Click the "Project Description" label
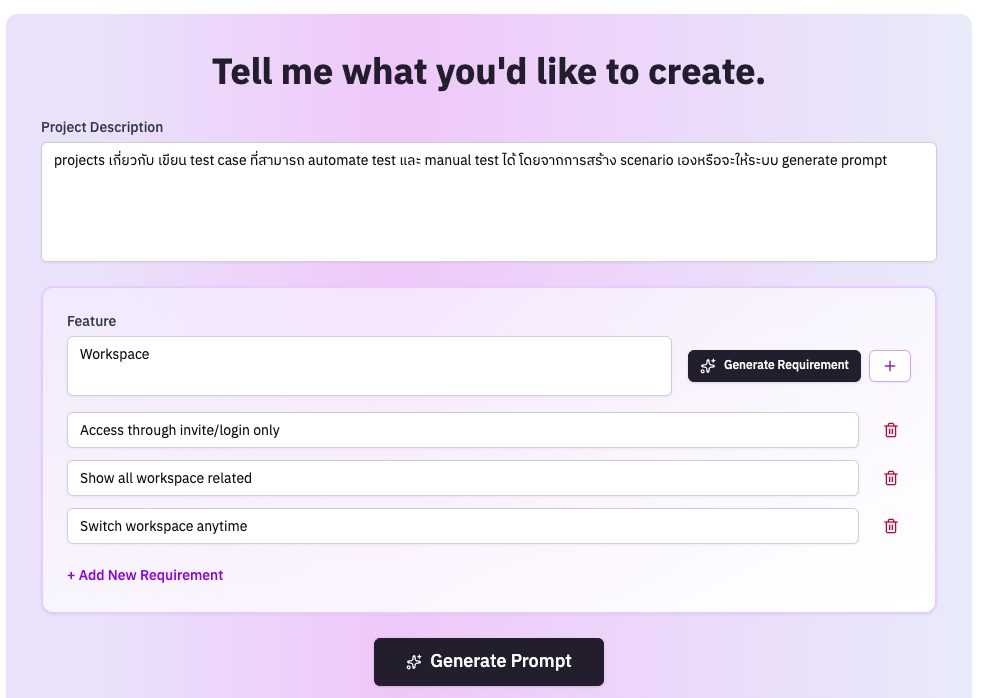Image resolution: width=987 pixels, height=698 pixels. [x=102, y=127]
